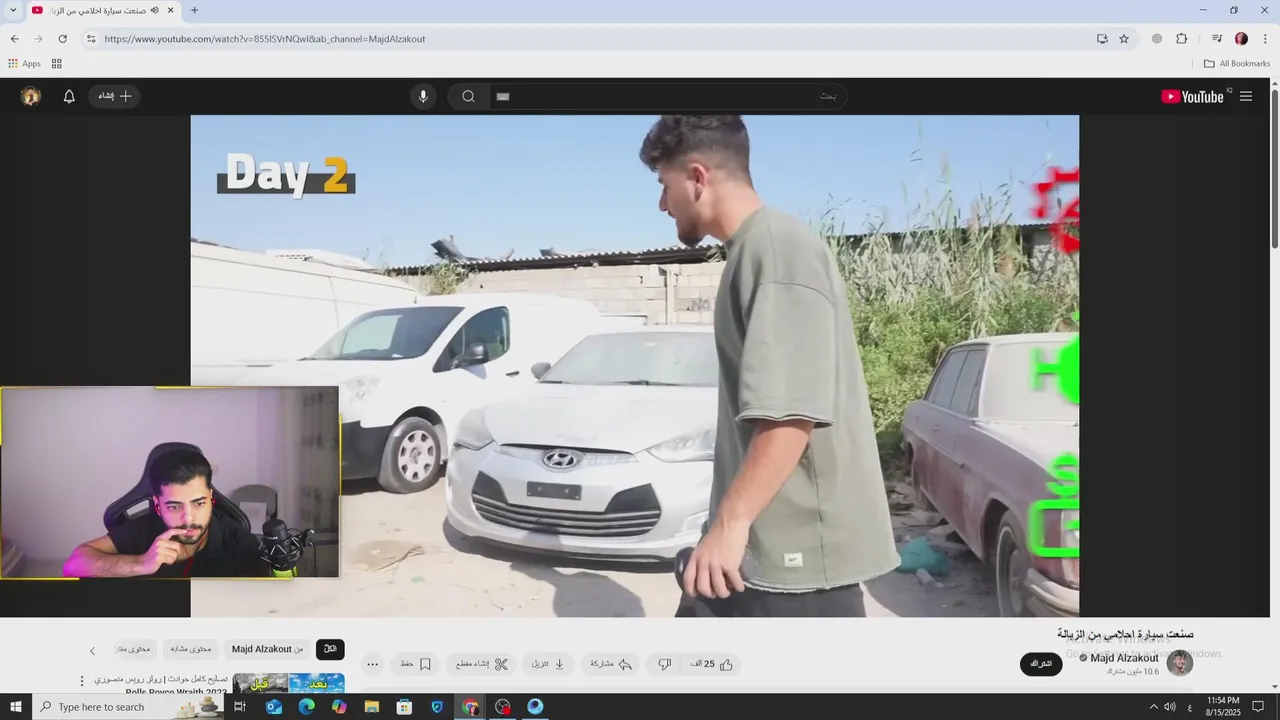Select the YouTube URL in address bar
1280x720 pixels.
265,39
